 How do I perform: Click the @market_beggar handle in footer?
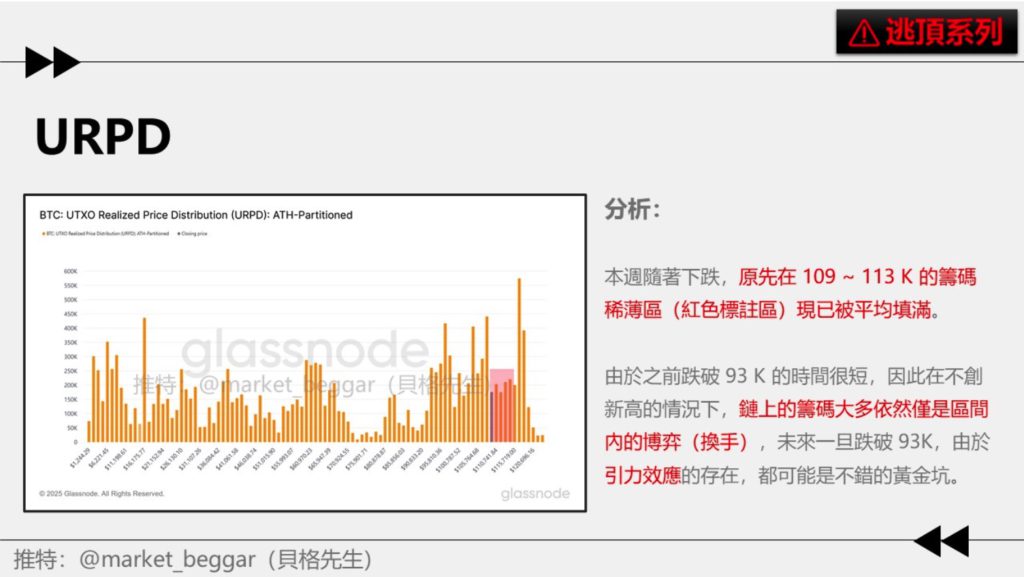coord(171,559)
